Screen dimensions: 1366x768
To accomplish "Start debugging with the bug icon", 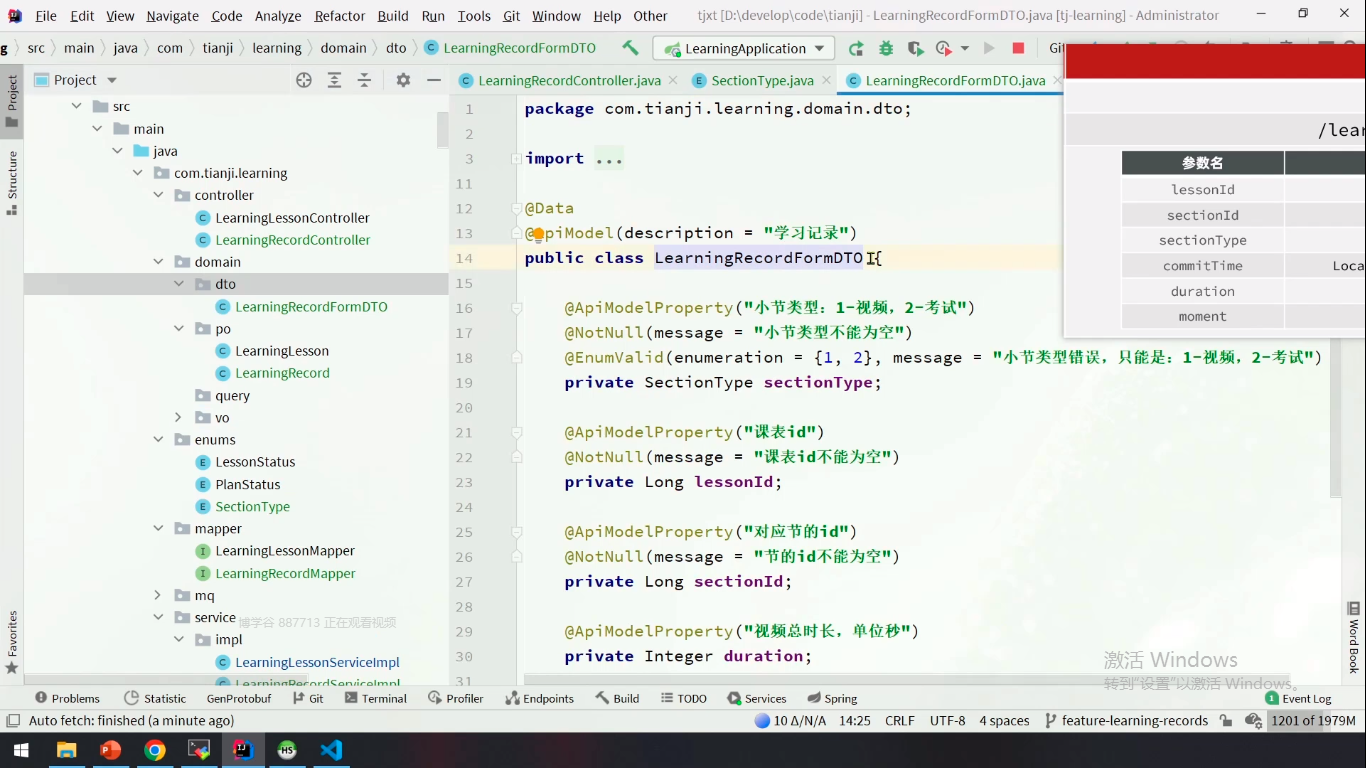I will [885, 48].
